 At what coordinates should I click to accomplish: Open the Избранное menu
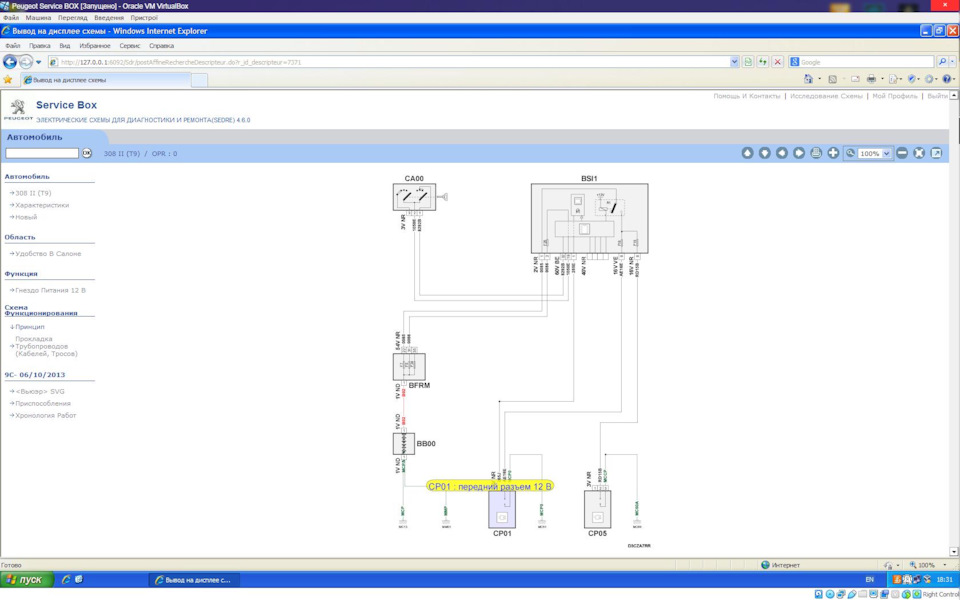coord(95,46)
